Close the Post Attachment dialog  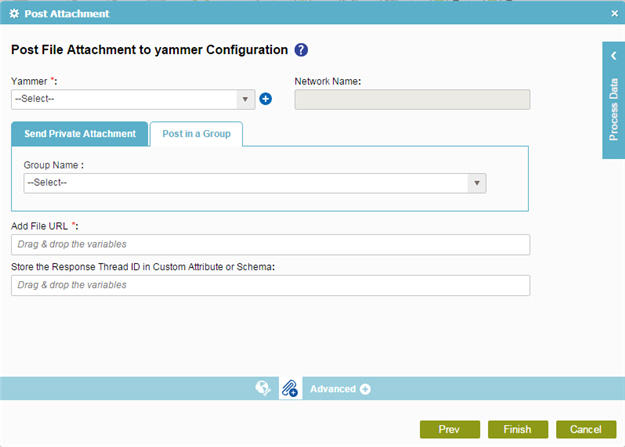[x=615, y=14]
